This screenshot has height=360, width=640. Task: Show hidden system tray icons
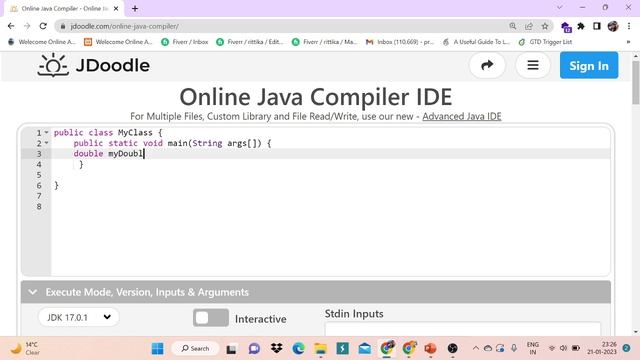(x=476, y=348)
